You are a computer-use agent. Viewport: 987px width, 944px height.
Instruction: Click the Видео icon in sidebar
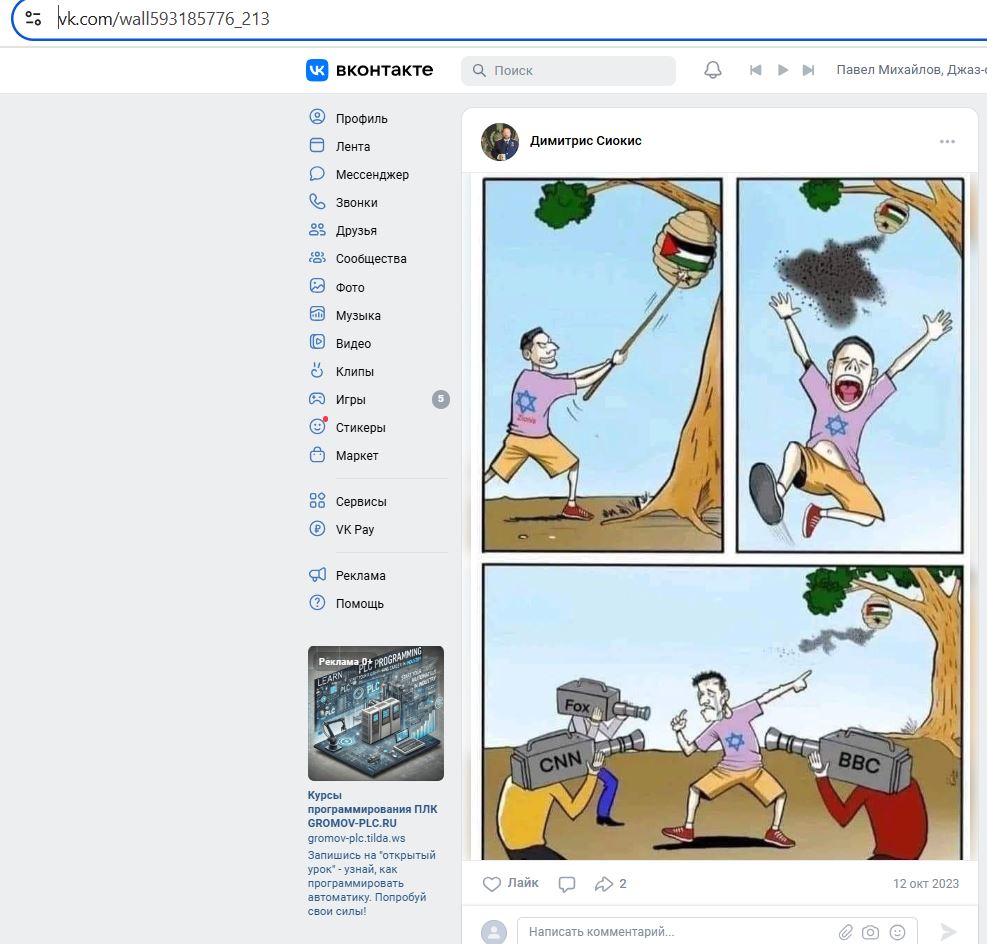coord(317,342)
